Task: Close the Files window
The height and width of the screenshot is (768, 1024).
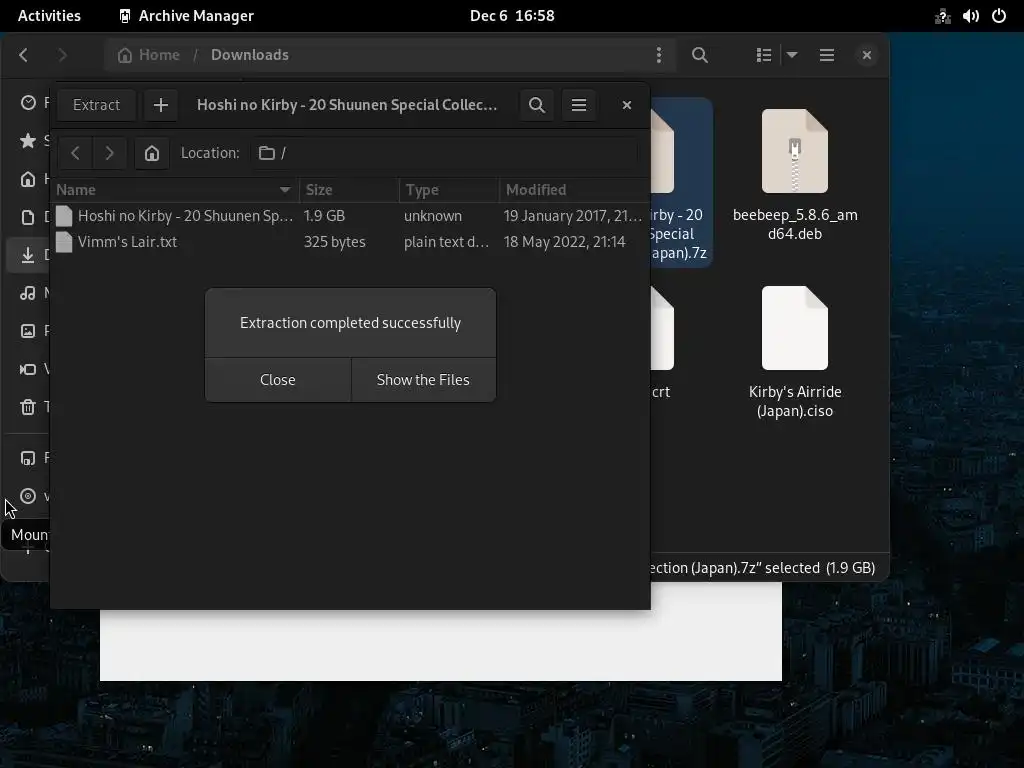Action: point(867,55)
